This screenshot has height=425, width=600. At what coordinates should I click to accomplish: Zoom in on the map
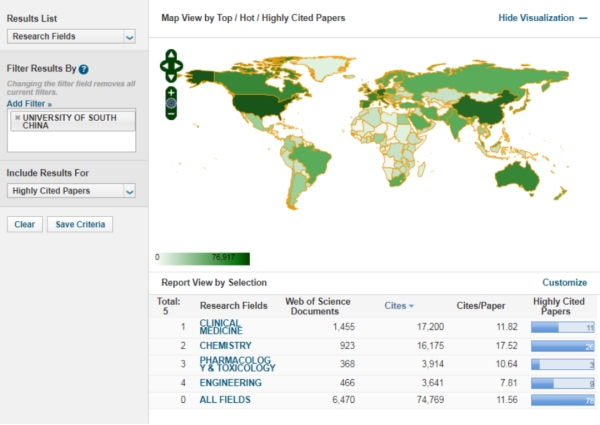171,91
